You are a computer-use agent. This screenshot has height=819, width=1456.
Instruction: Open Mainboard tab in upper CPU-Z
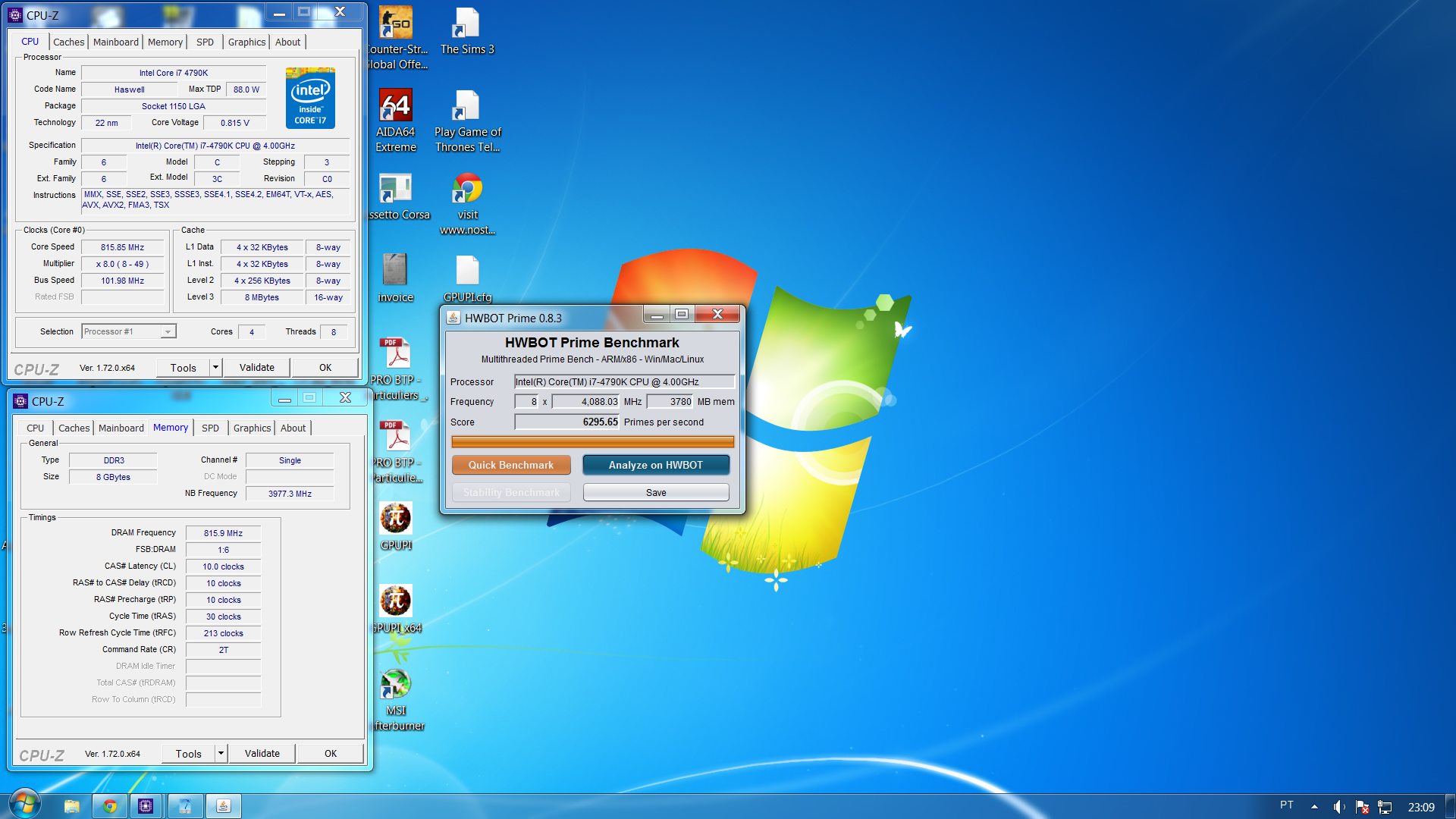click(116, 42)
